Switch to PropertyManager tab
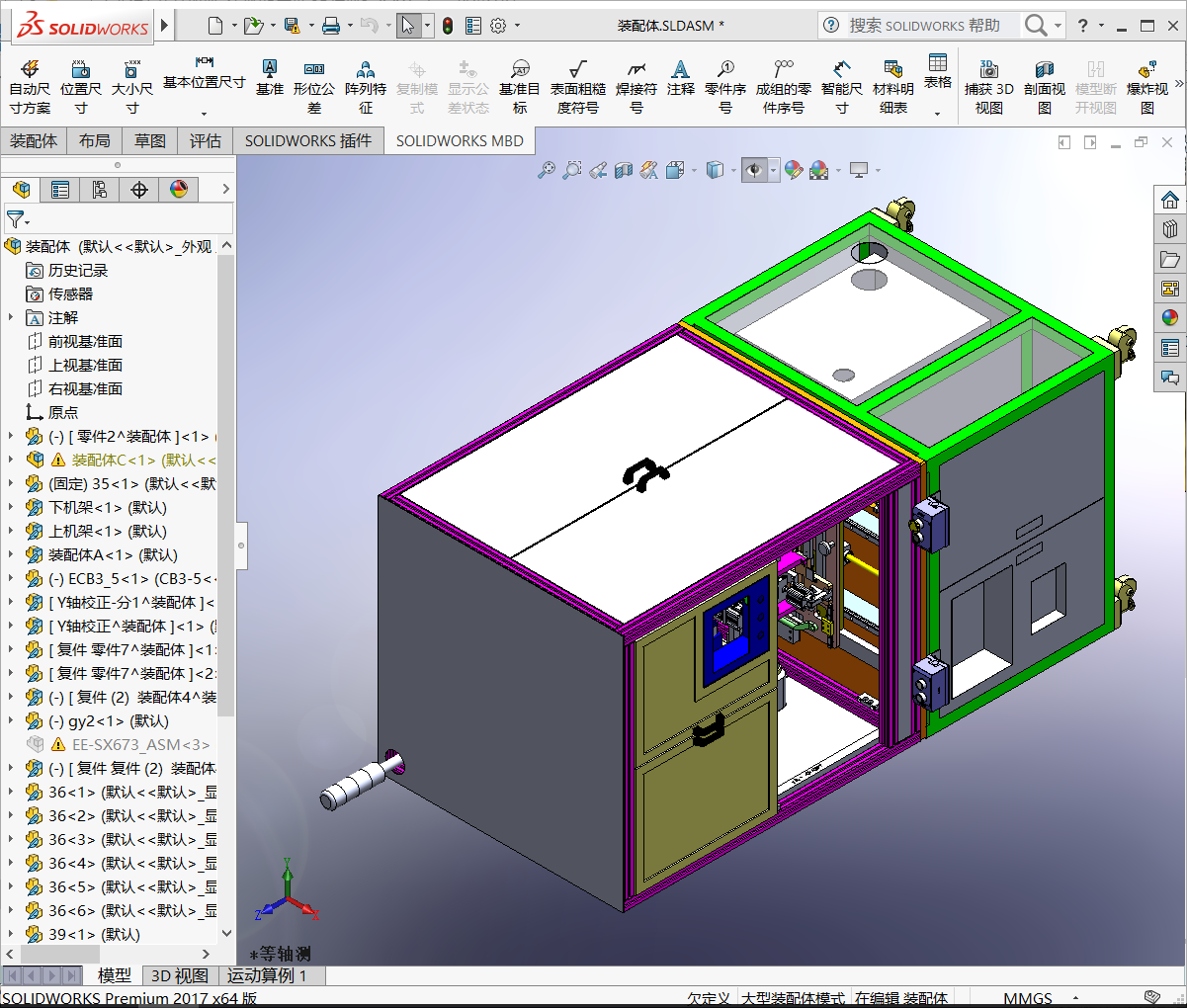Screen dimensions: 1187x1008 (x=60, y=189)
